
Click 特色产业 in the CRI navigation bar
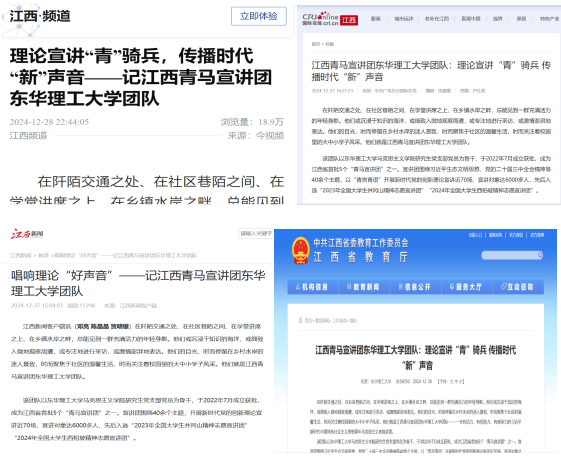coord(549,19)
